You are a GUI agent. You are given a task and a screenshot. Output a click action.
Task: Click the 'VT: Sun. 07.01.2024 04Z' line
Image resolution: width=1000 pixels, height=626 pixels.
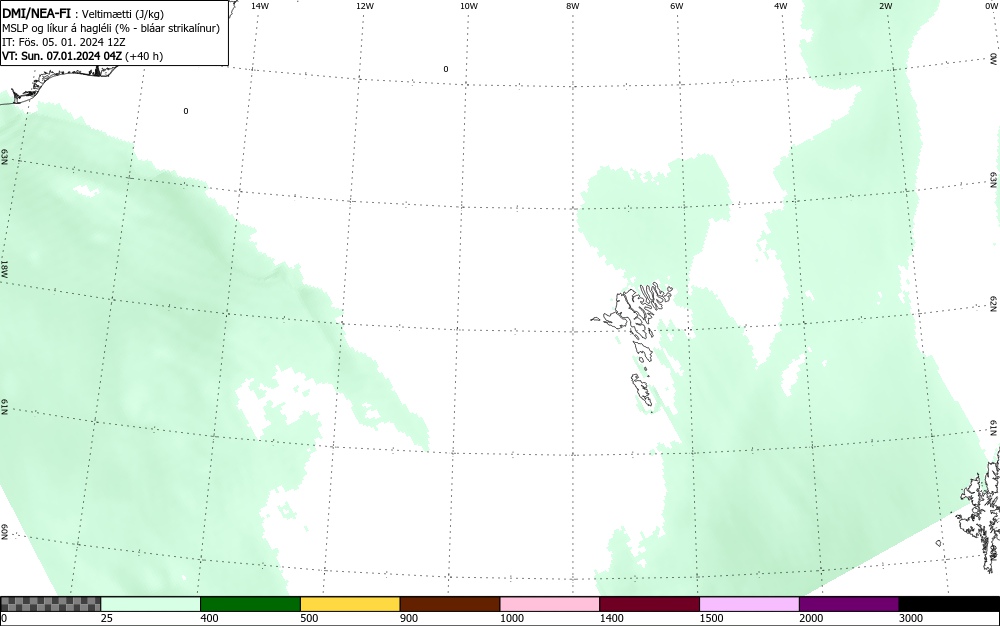coord(82,56)
